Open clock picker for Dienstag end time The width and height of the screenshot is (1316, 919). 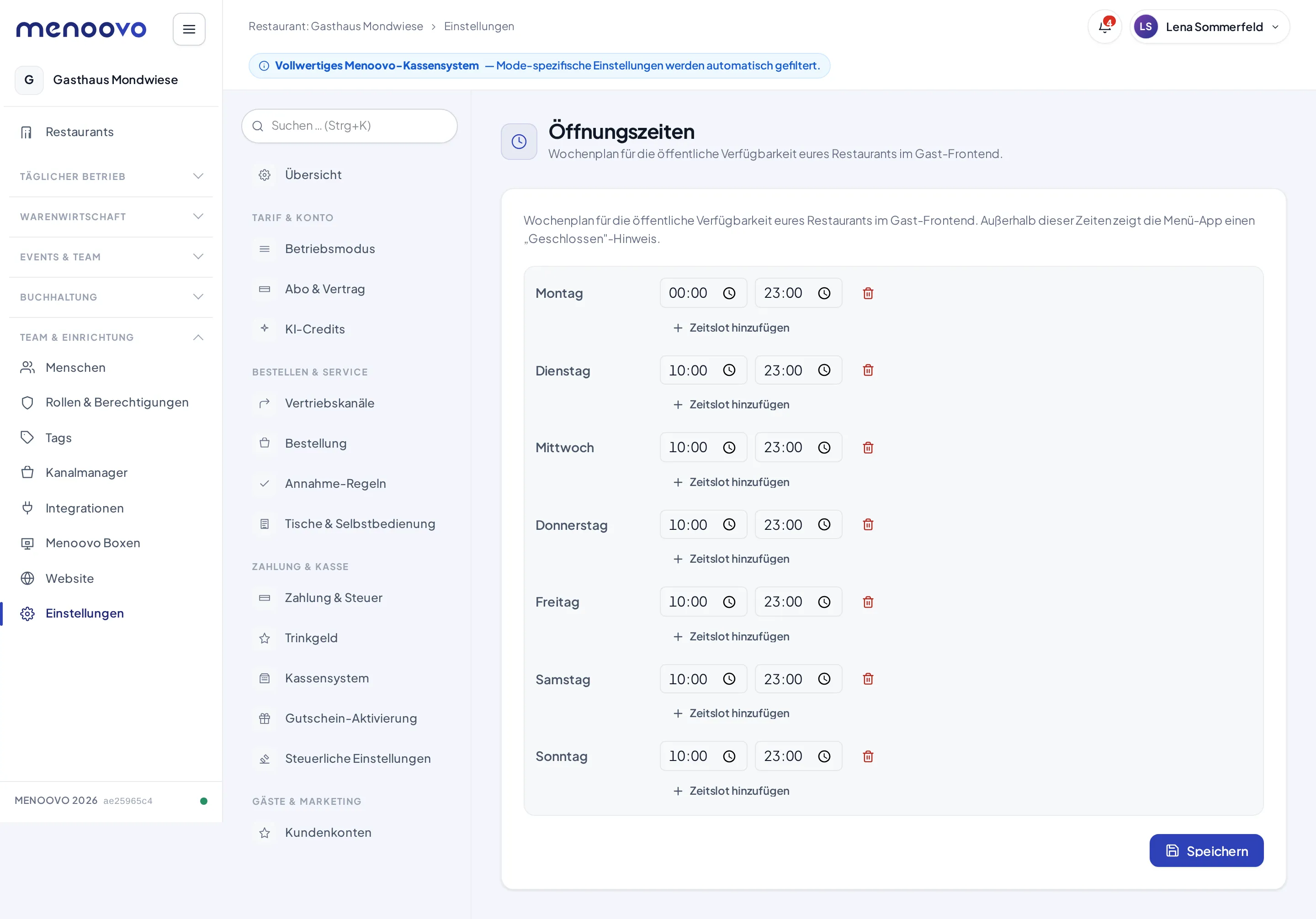click(824, 370)
